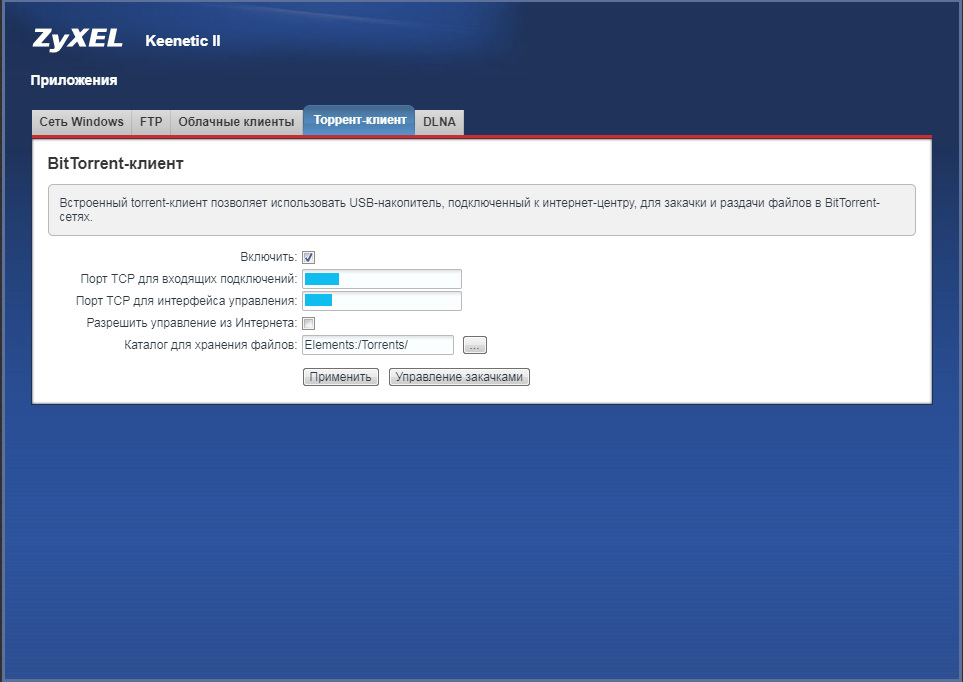Open Управление закачками
The width and height of the screenshot is (963, 682).
click(x=459, y=377)
